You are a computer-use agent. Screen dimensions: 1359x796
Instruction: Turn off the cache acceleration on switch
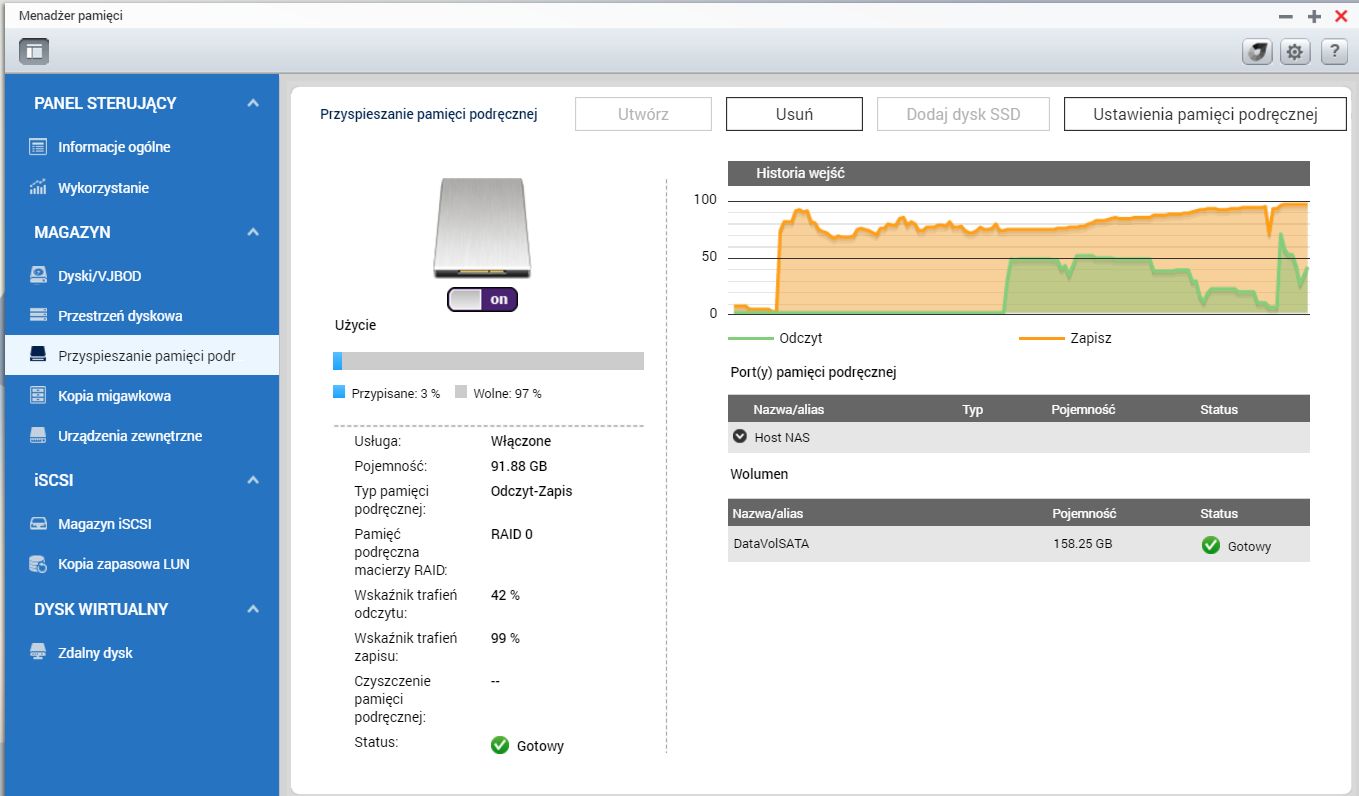[482, 299]
